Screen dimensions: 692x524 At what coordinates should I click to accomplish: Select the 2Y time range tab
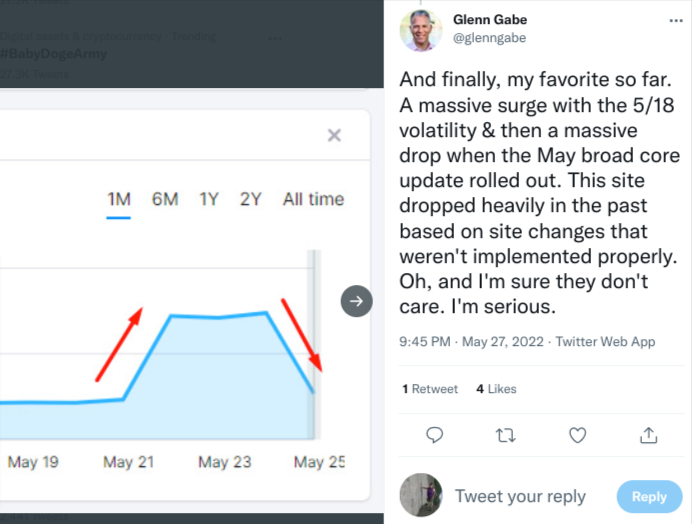click(x=250, y=200)
